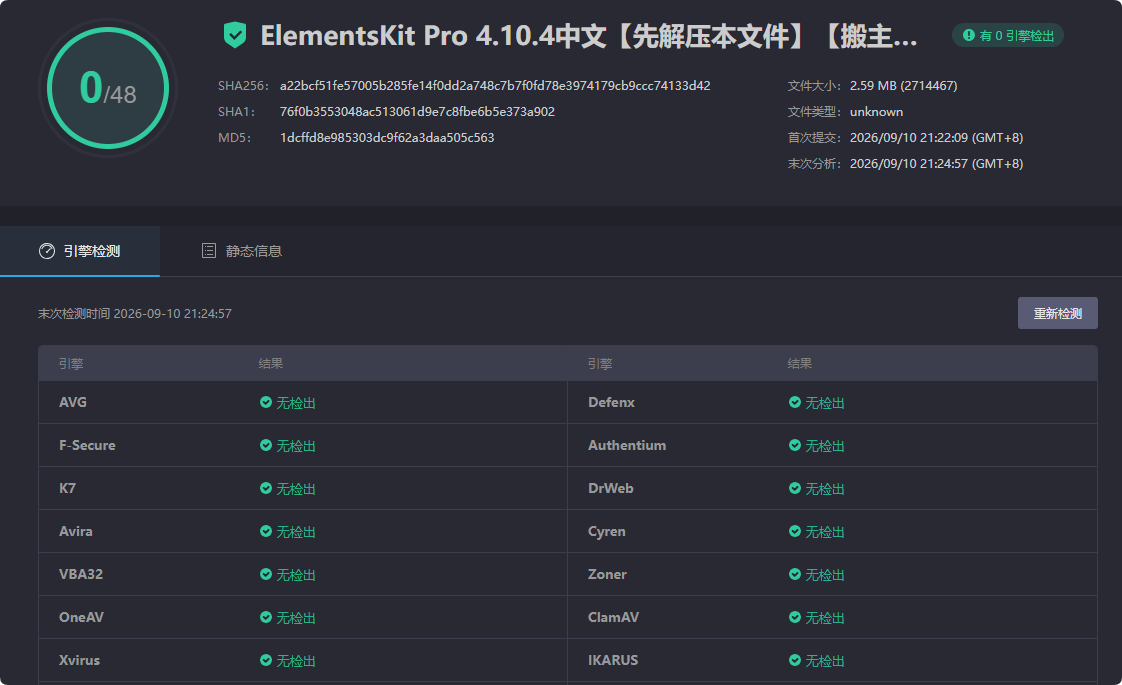Click the right 结果 column header
1122x685 pixels.
point(799,364)
